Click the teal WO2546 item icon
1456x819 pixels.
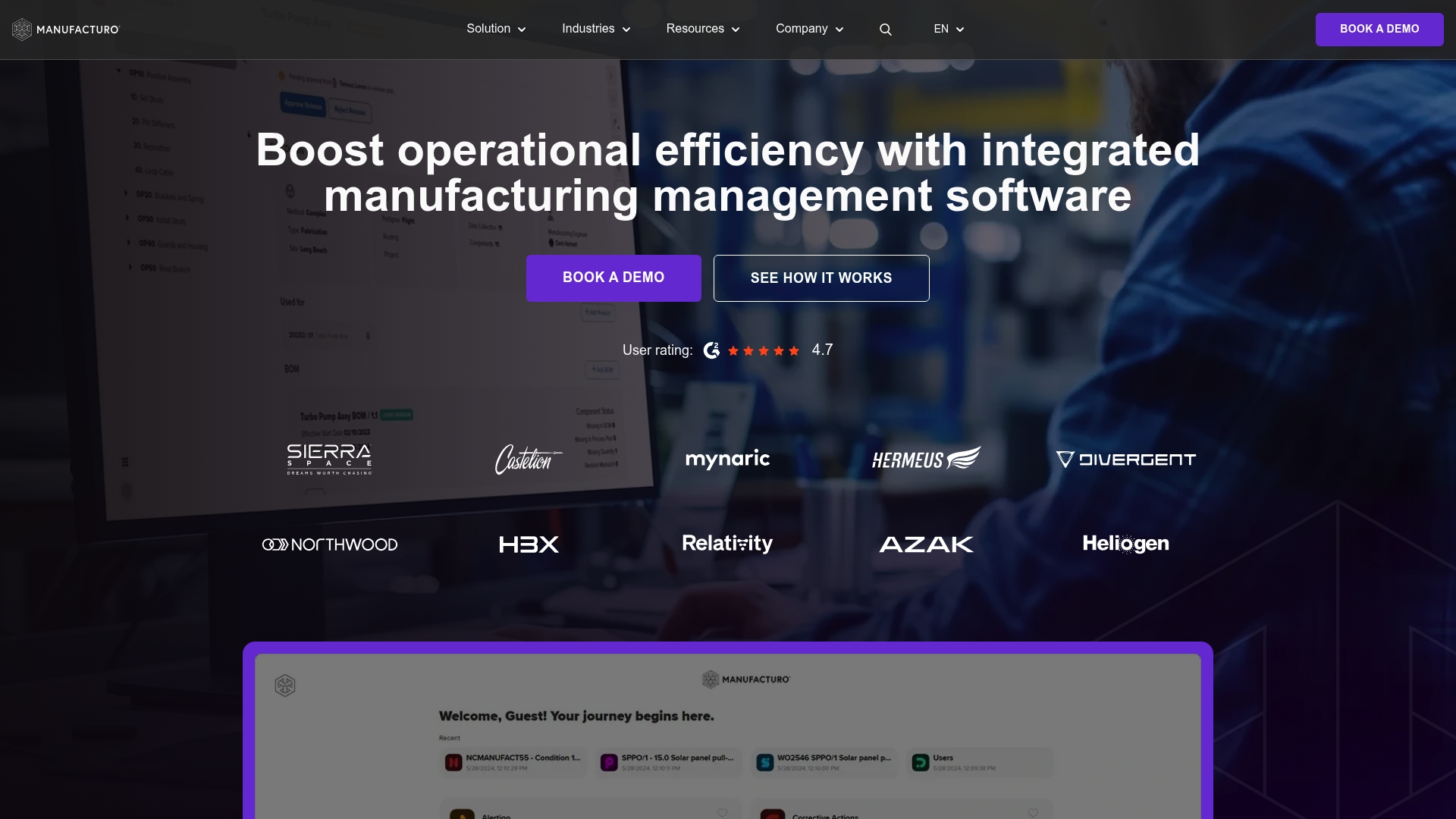(x=764, y=763)
